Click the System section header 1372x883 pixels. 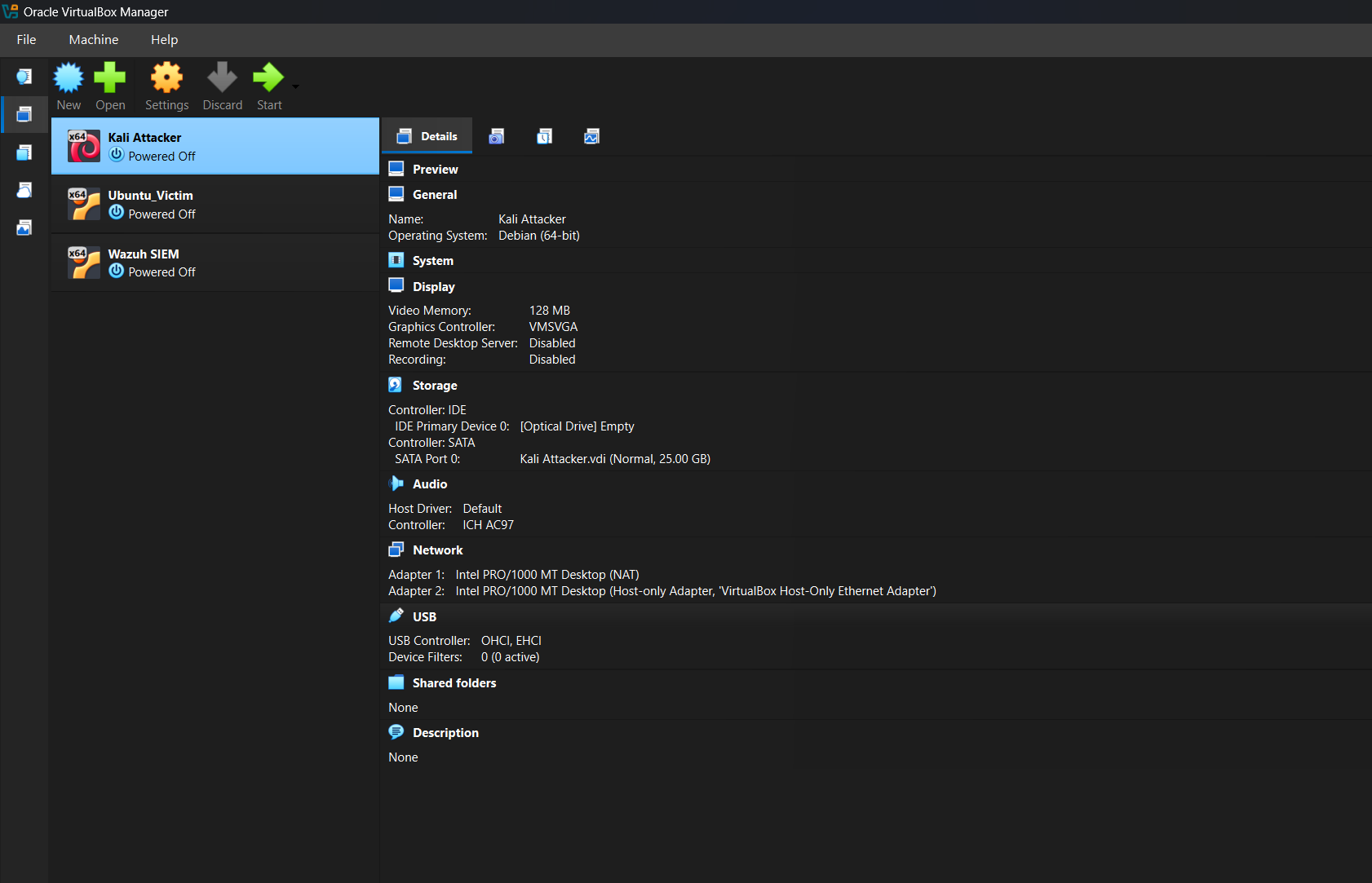(x=432, y=261)
